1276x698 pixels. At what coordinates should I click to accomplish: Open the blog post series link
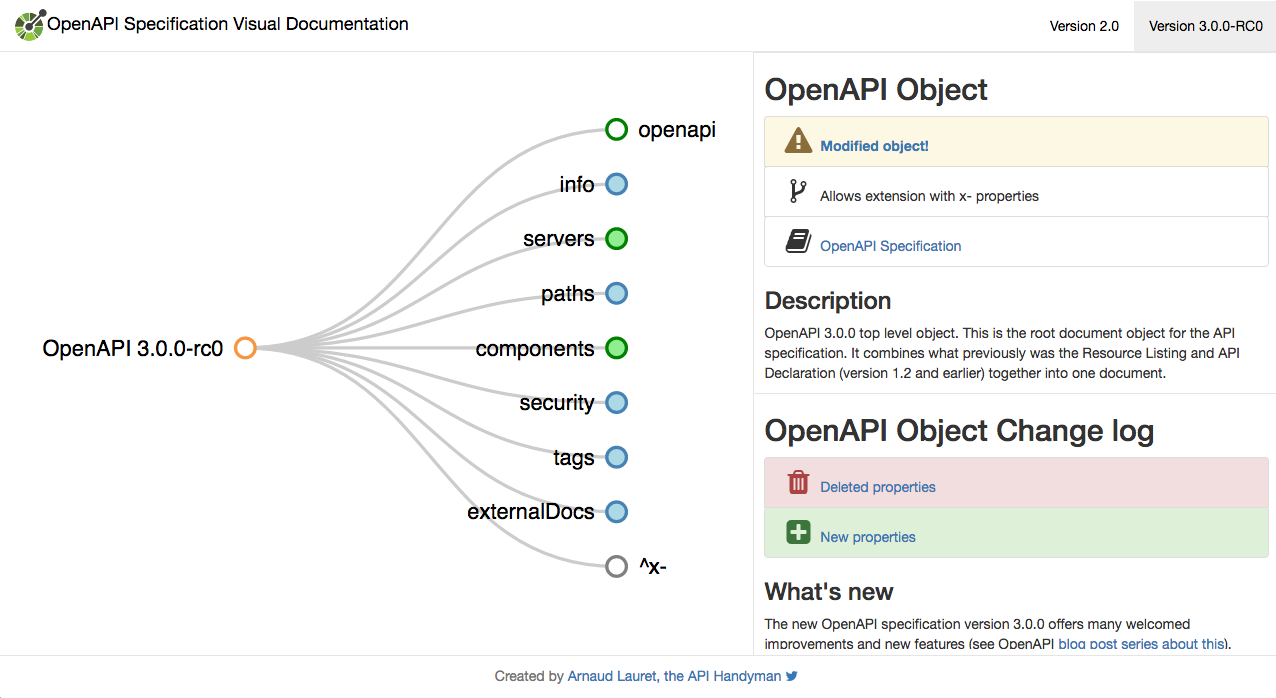point(1142,644)
